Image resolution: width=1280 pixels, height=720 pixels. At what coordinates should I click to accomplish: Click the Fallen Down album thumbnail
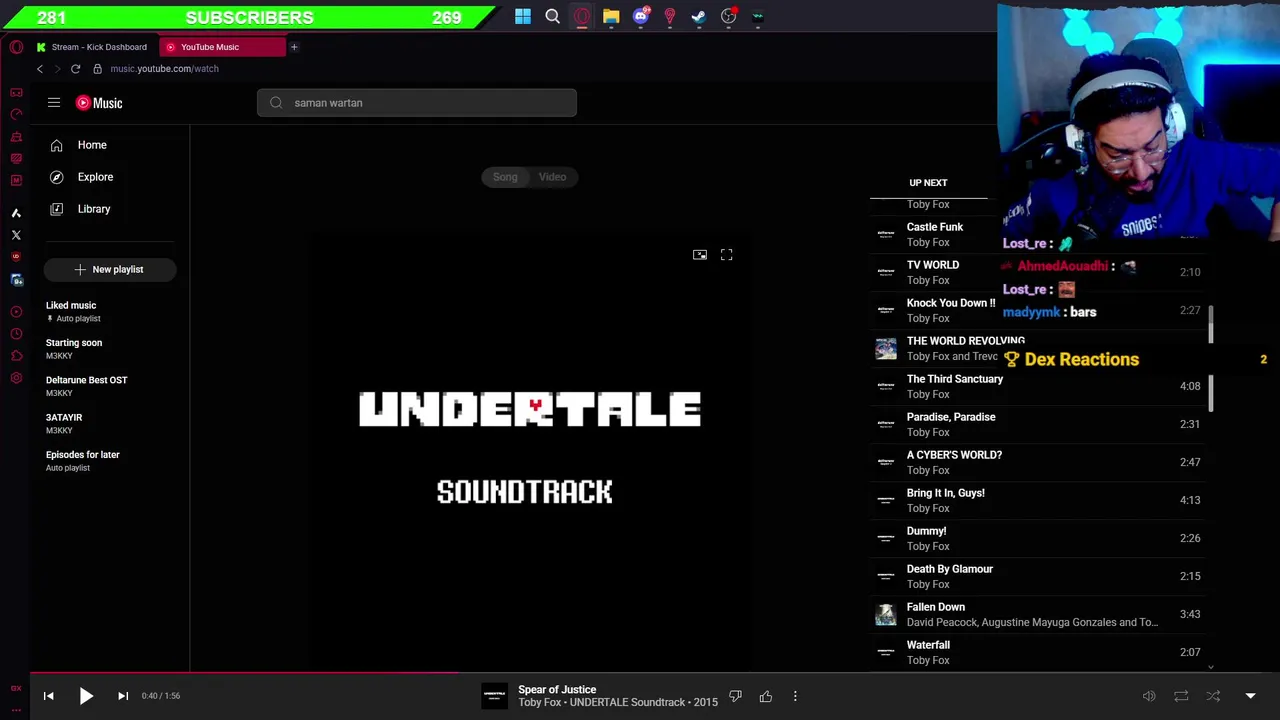tap(886, 614)
